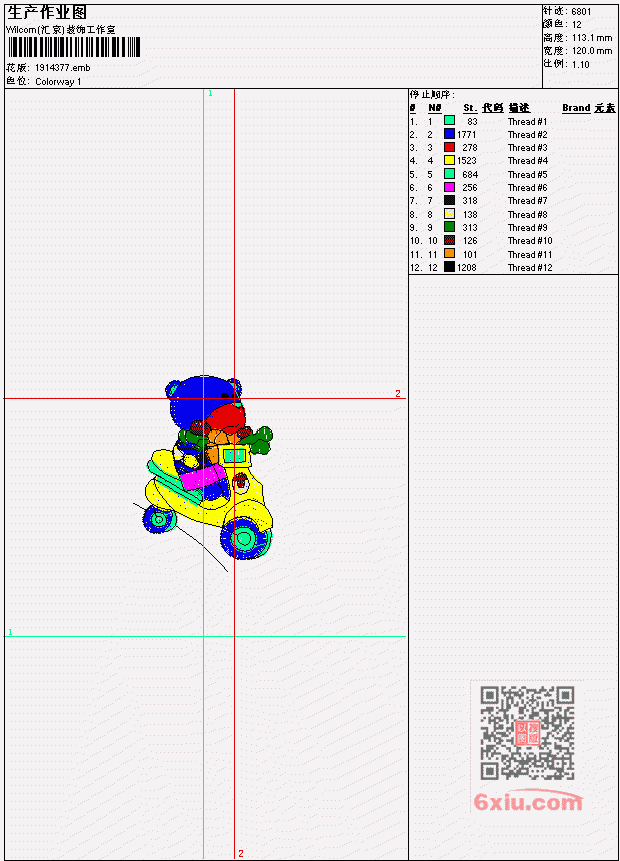The height and width of the screenshot is (861, 620).
Task: Click the barcode under the studio name
Action: click(x=74, y=47)
